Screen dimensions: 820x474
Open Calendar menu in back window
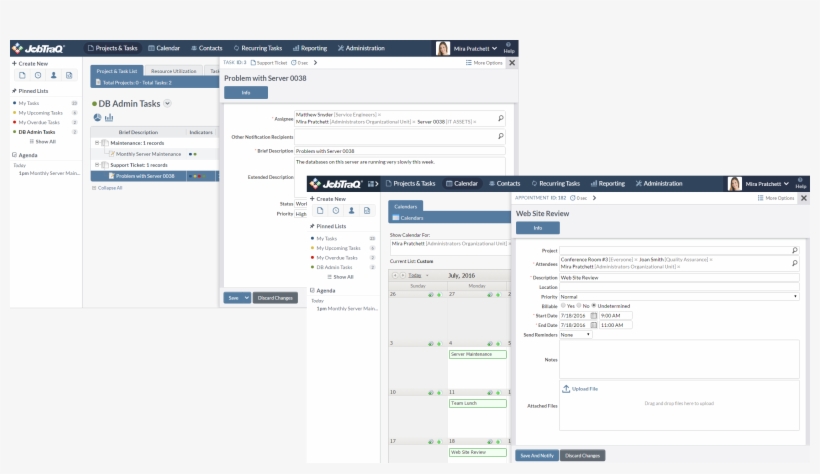coord(164,48)
